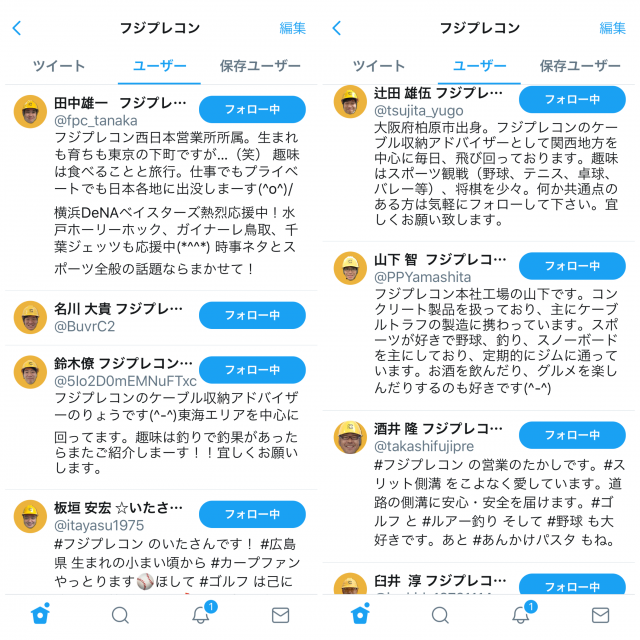Toggle following for 酒井 隆 (@takashifujipre)
This screenshot has height=640, width=640.
click(572, 435)
